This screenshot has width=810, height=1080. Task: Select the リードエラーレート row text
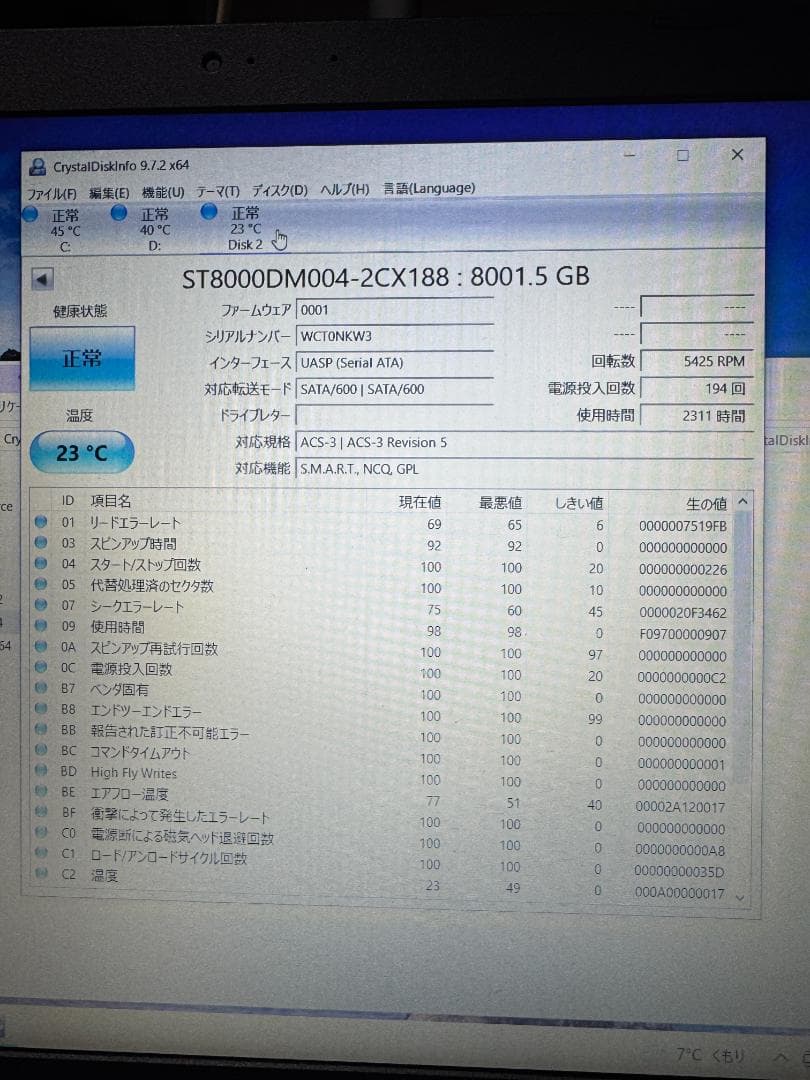[x=136, y=523]
